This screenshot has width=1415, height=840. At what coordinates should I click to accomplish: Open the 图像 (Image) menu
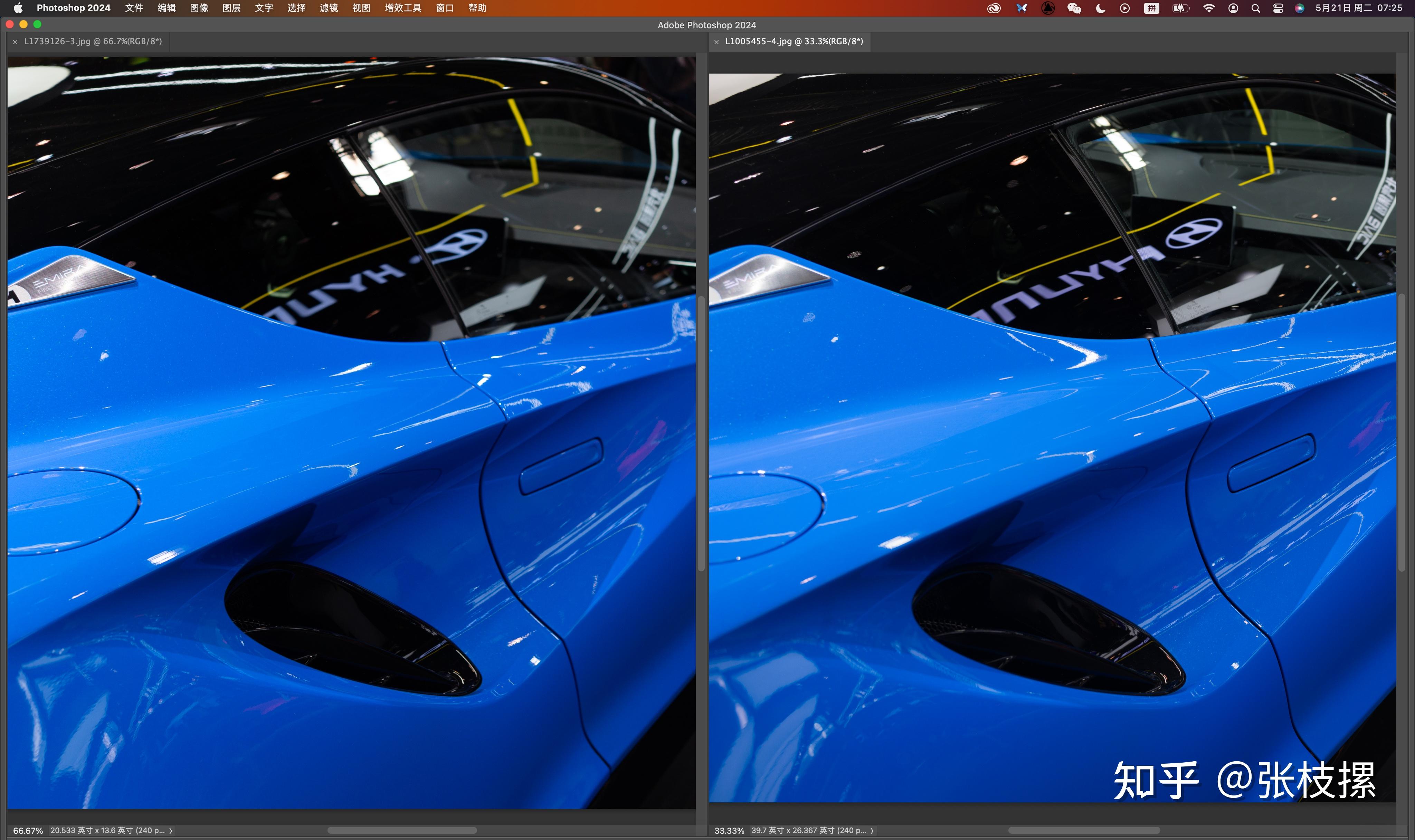199,8
